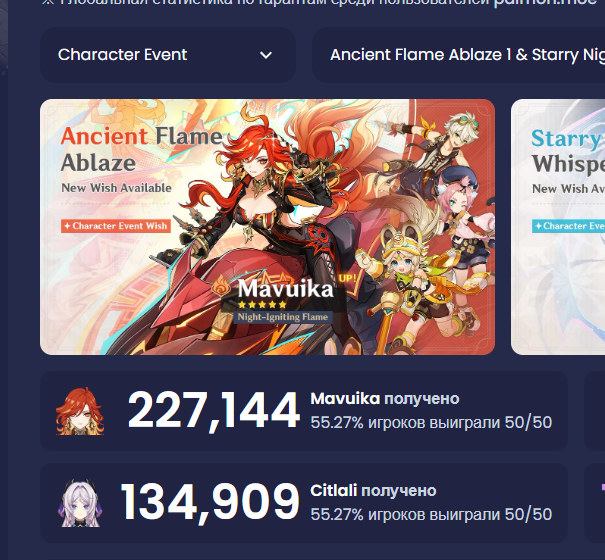Click the 134,909 Citlali count card
Screen dimensions: 605x560
[x=304, y=503]
